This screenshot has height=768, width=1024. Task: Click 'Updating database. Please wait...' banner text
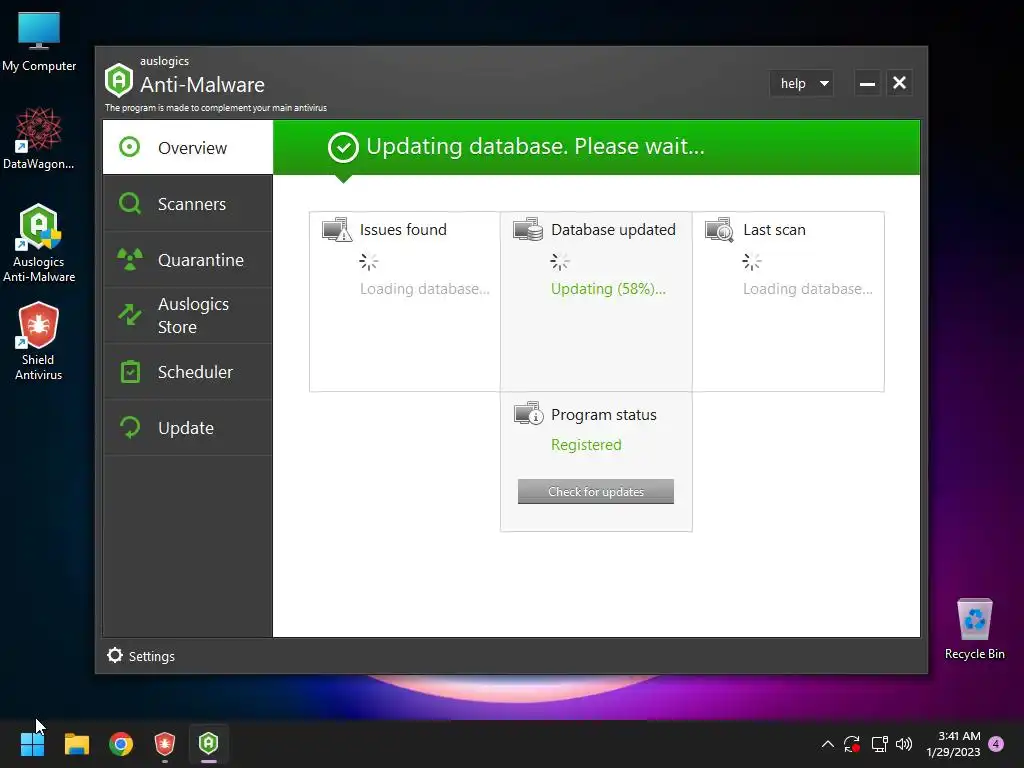pos(536,146)
